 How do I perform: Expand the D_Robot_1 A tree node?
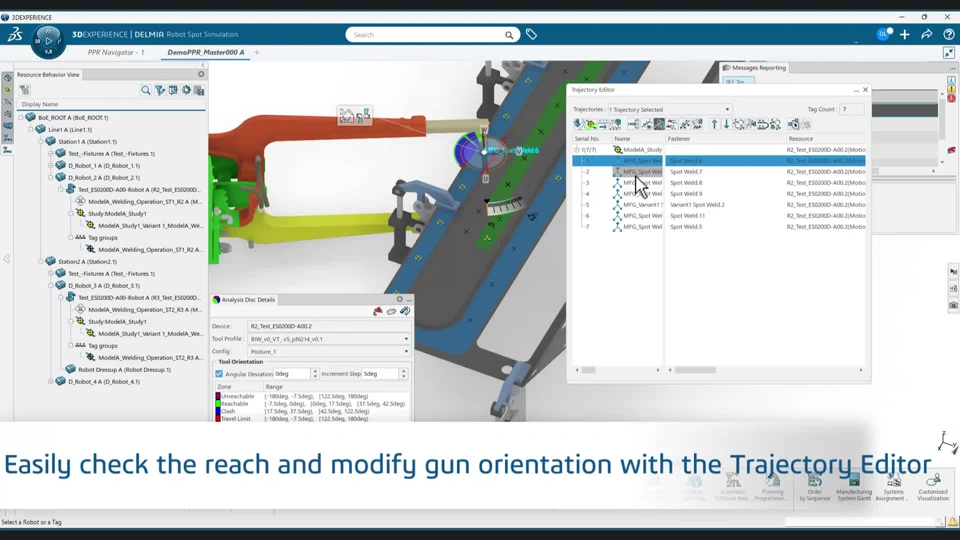51,165
